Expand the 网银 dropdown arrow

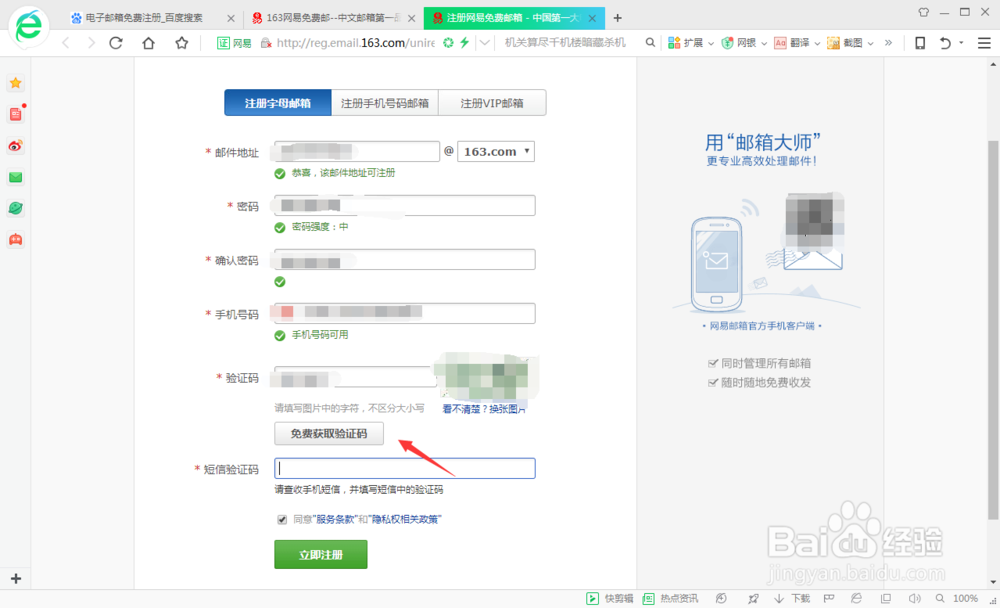[763, 43]
